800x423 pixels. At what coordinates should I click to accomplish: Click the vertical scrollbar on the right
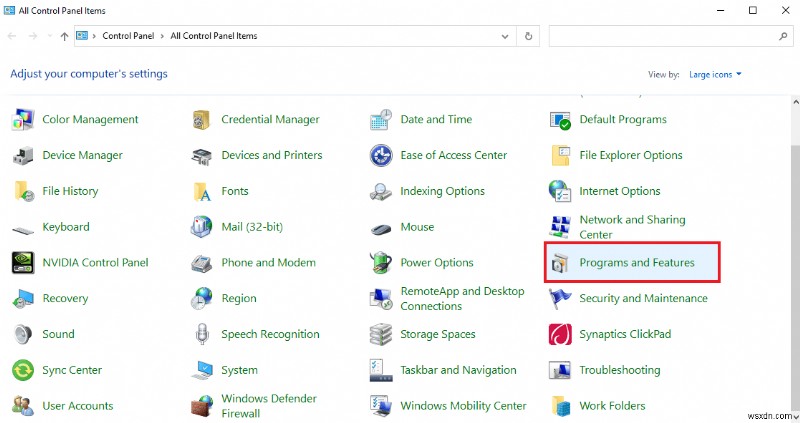point(793,250)
